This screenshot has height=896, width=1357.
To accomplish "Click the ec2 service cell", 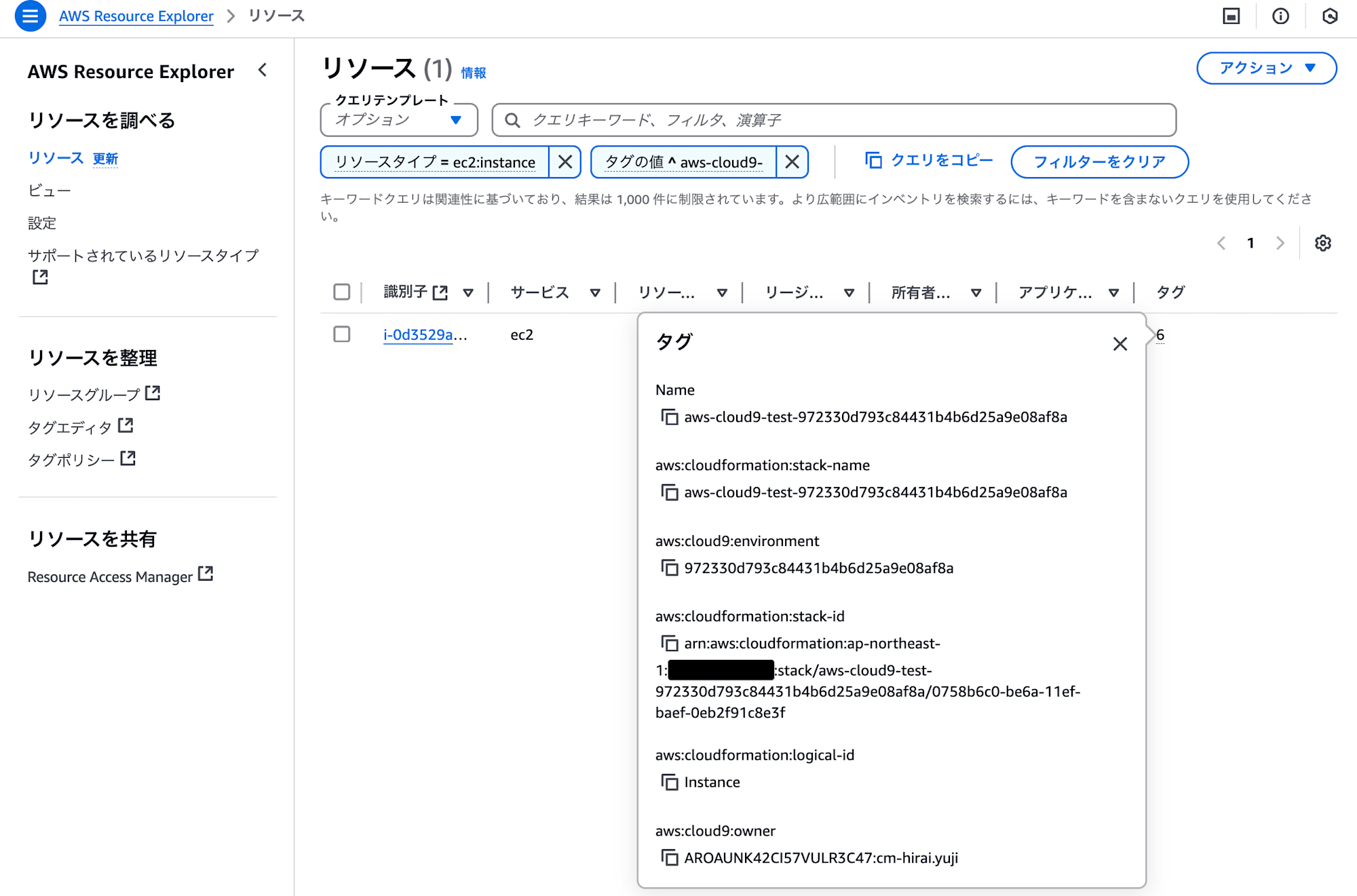I will 522,335.
